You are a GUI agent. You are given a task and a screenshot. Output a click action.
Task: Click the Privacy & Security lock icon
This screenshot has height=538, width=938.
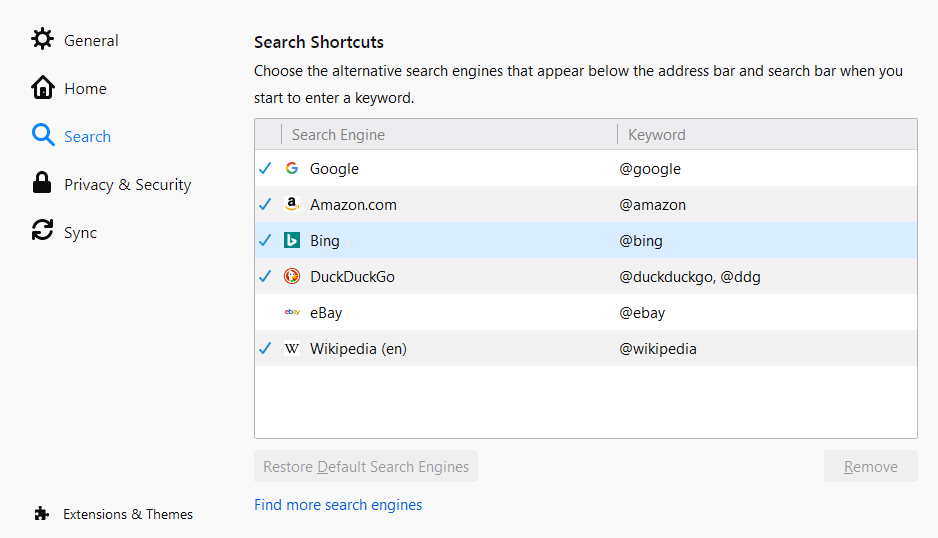[42, 183]
